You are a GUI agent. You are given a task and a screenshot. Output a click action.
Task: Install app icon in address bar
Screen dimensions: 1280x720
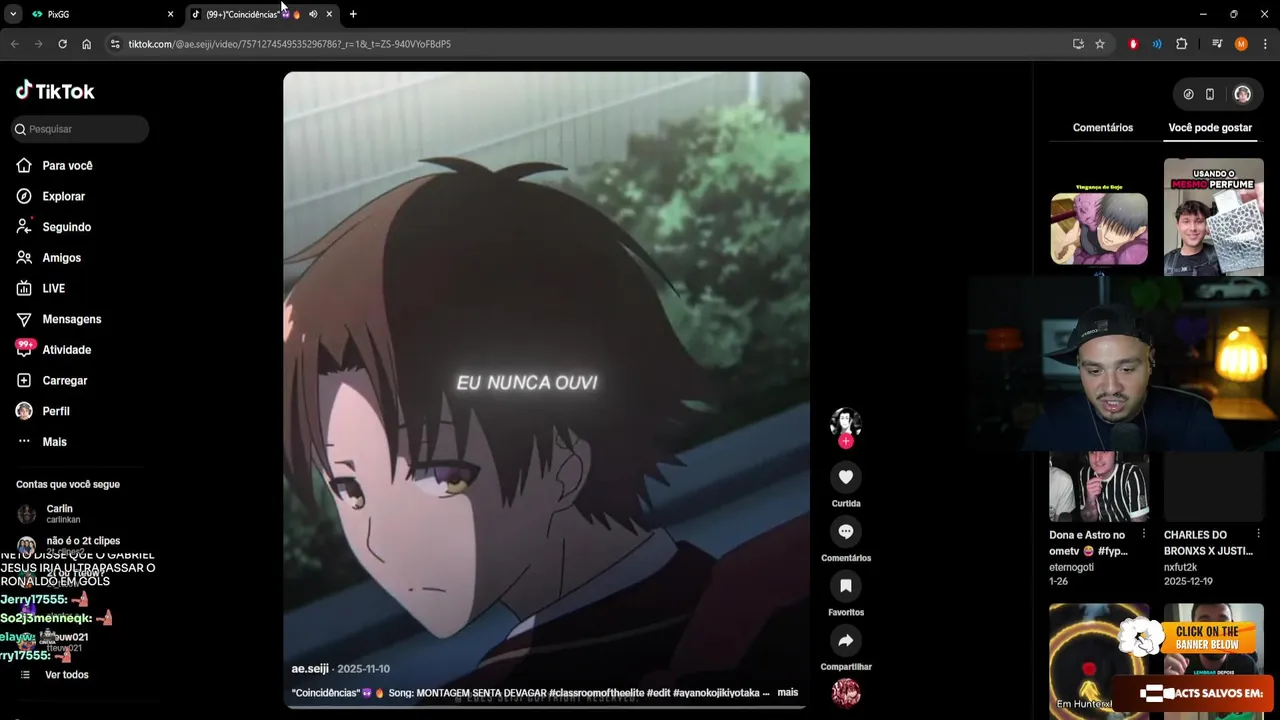[1078, 44]
